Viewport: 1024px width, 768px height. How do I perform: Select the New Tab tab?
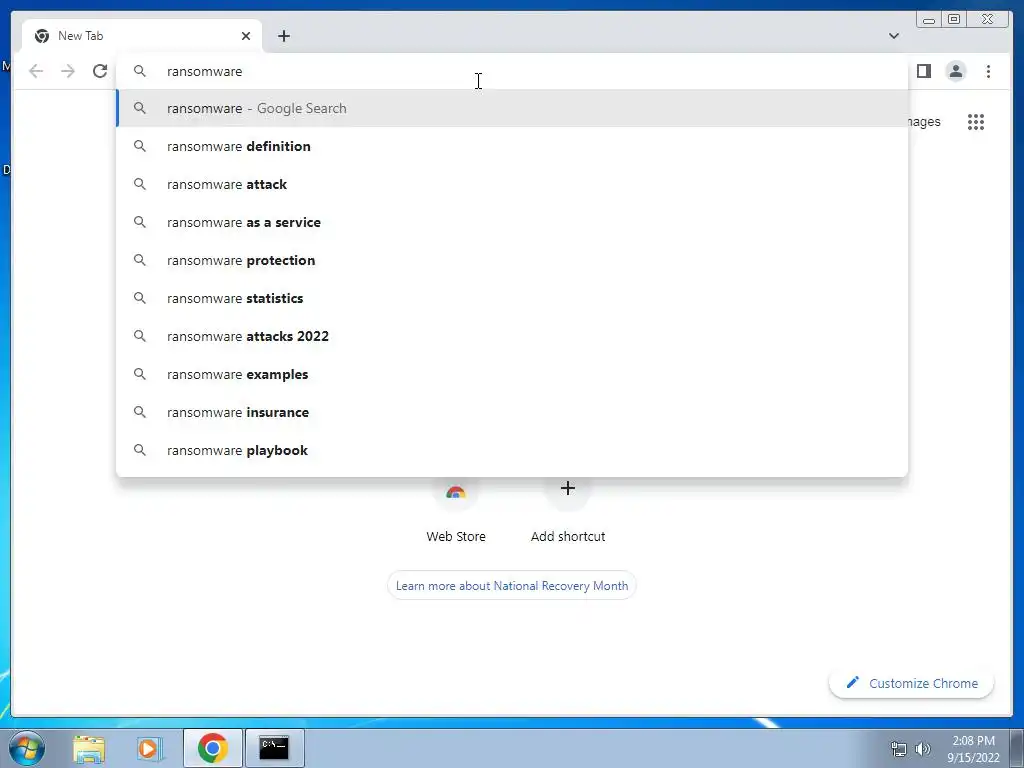[x=142, y=36]
